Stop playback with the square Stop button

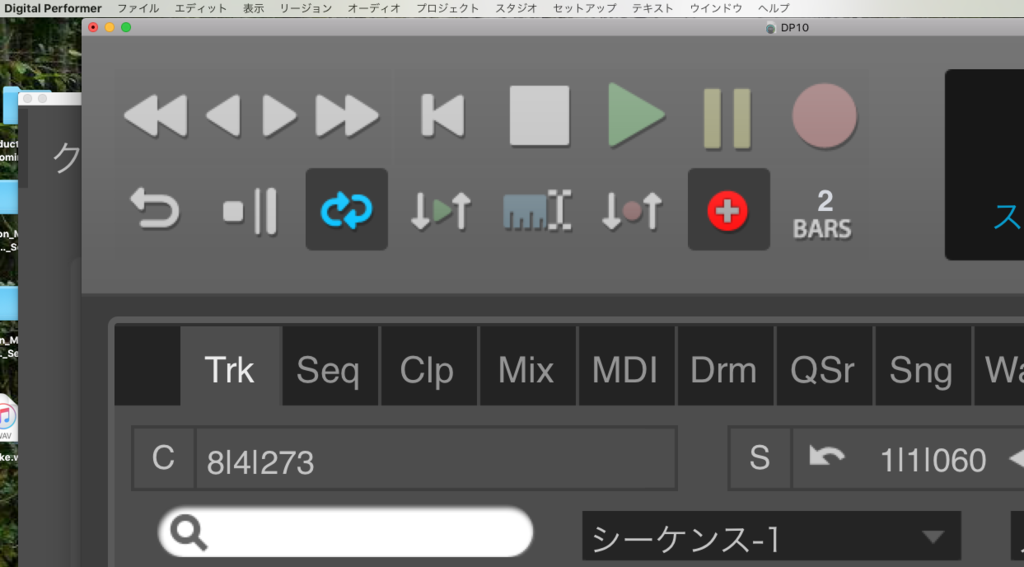(539, 116)
